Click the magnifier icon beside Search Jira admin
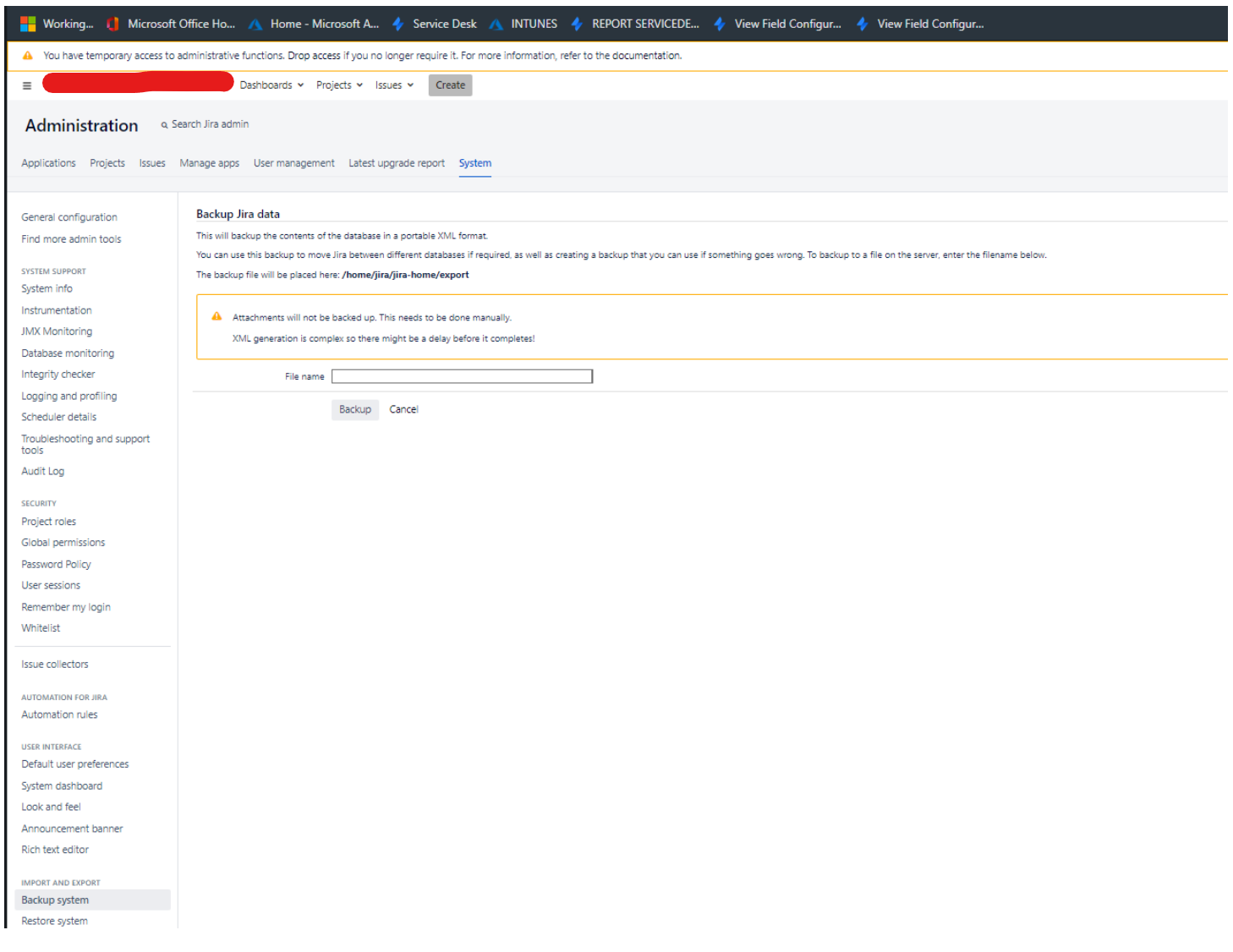Image resolution: width=1233 pixels, height=952 pixels. (164, 125)
